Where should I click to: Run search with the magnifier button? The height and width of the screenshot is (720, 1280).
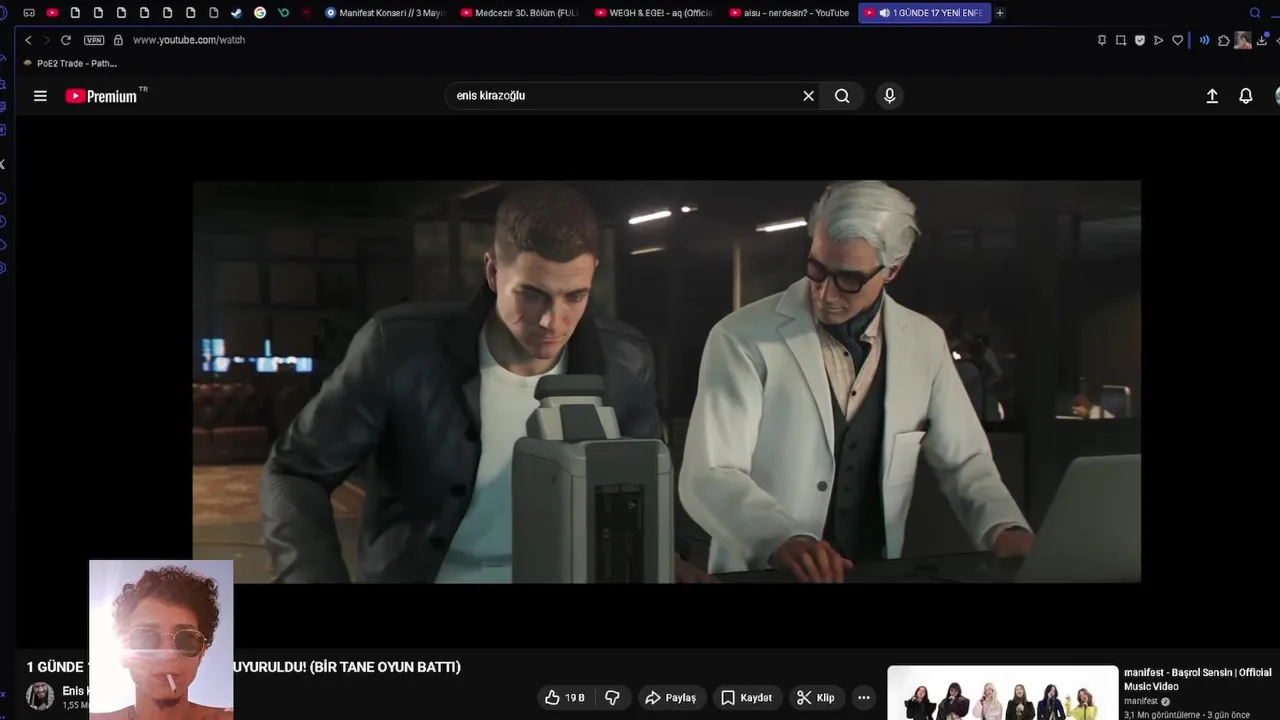842,96
